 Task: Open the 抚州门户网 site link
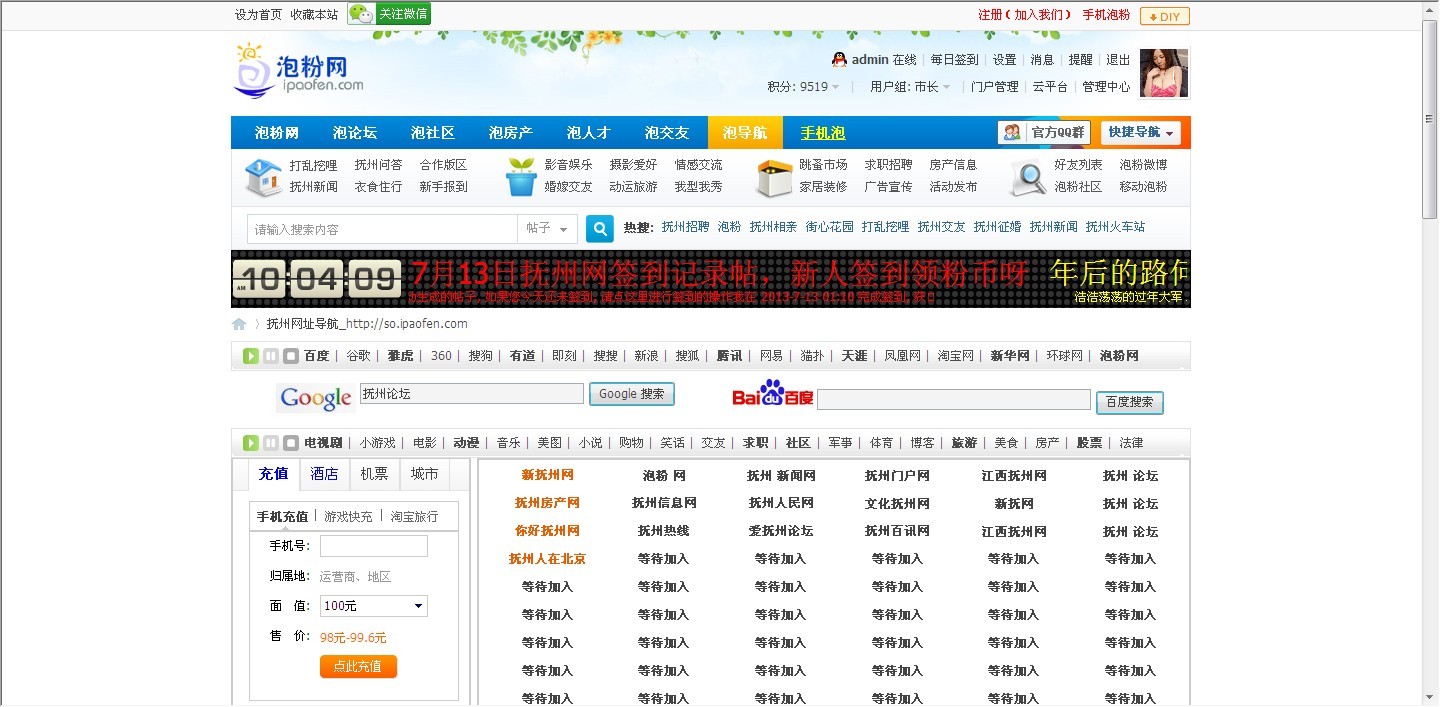click(x=897, y=476)
